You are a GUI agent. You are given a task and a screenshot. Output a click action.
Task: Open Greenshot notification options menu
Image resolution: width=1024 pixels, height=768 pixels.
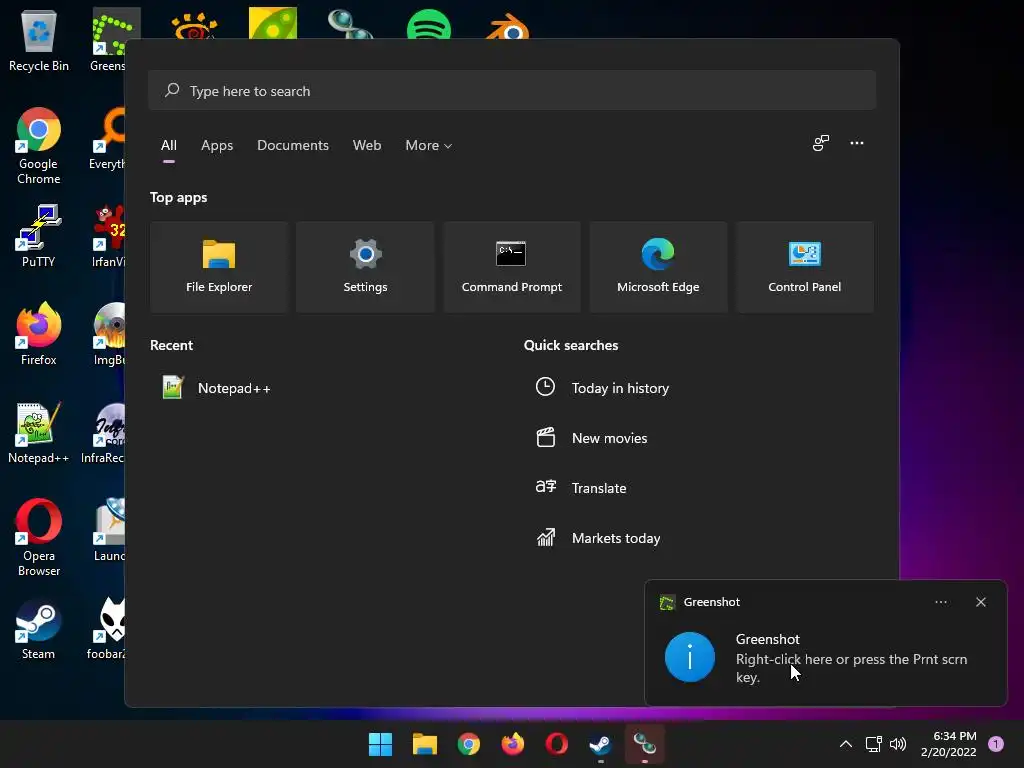[x=940, y=602]
